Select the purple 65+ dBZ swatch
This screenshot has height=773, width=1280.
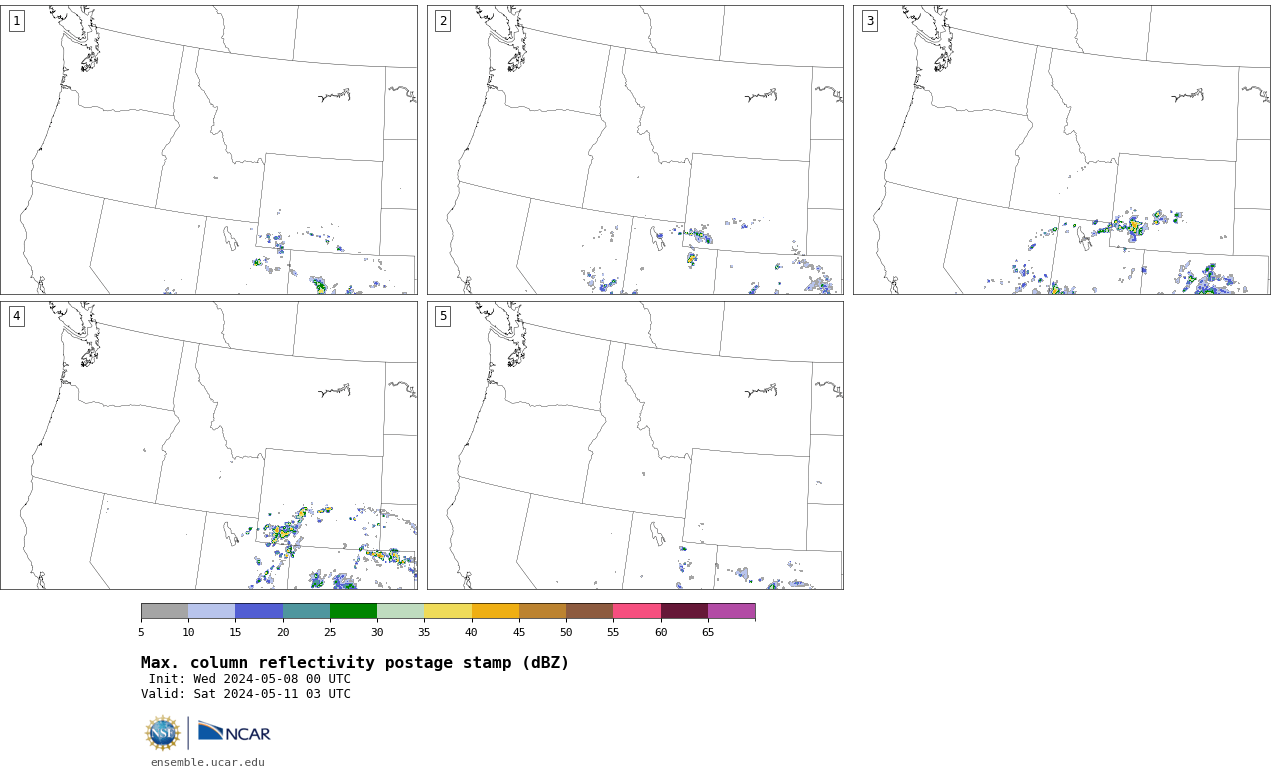click(732, 611)
